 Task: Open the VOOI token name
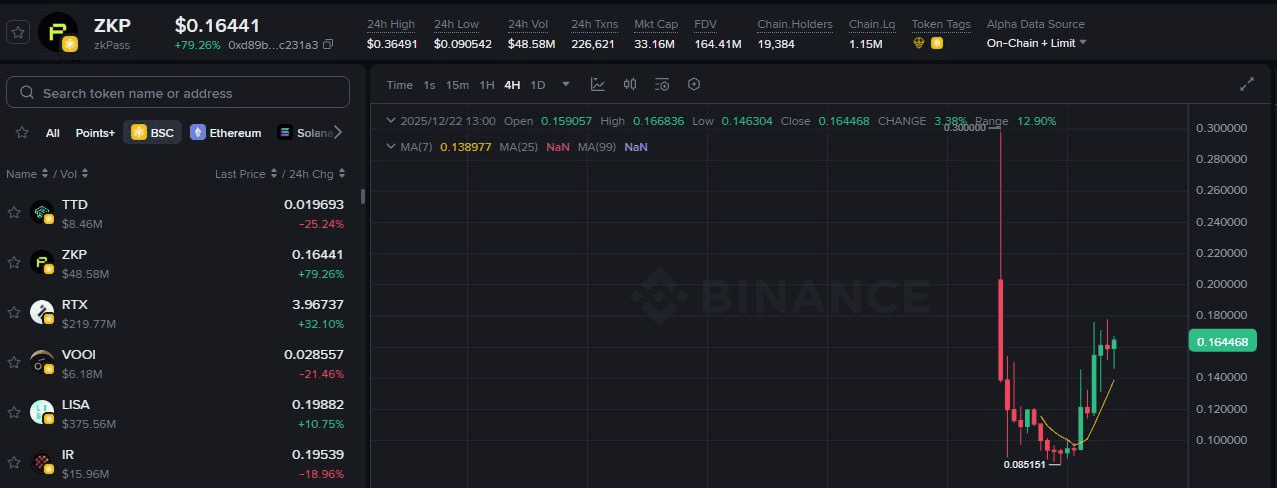(79, 354)
